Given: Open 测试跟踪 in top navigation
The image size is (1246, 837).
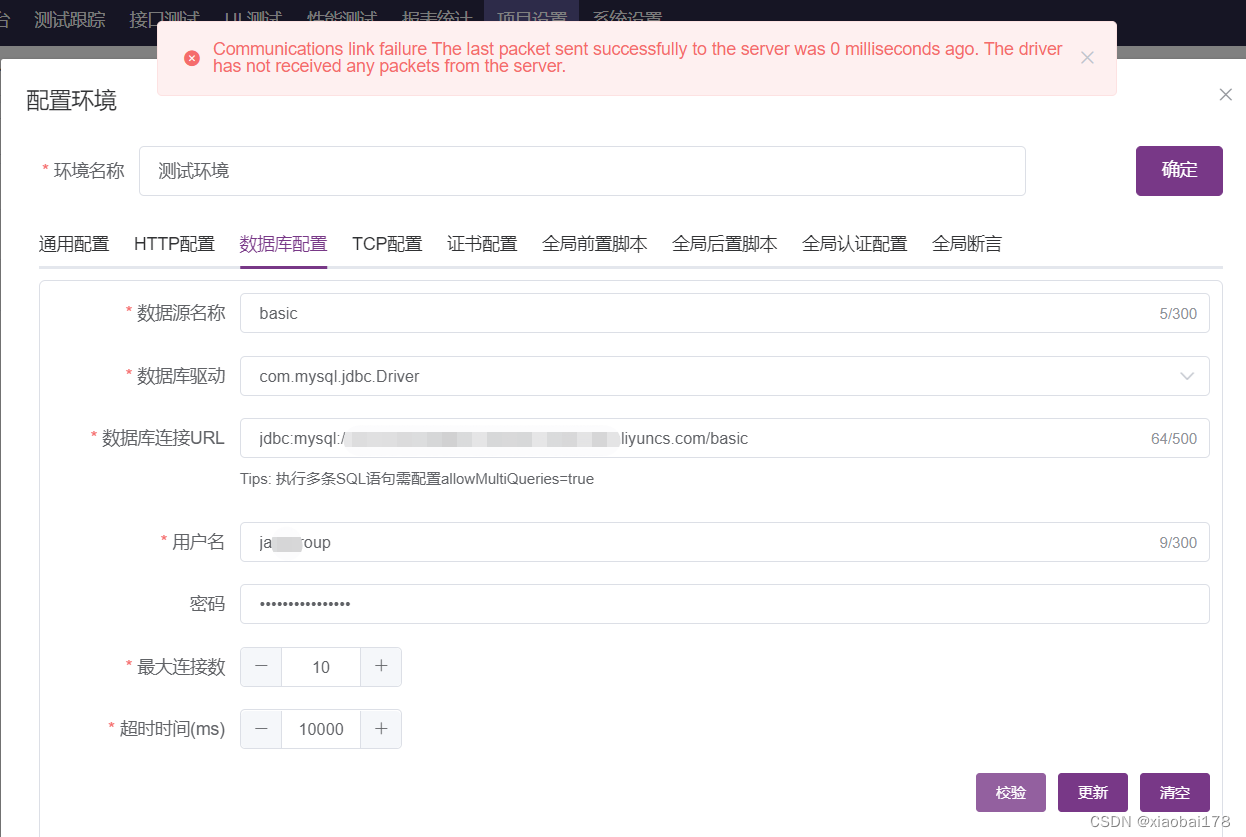Looking at the screenshot, I should click(70, 18).
